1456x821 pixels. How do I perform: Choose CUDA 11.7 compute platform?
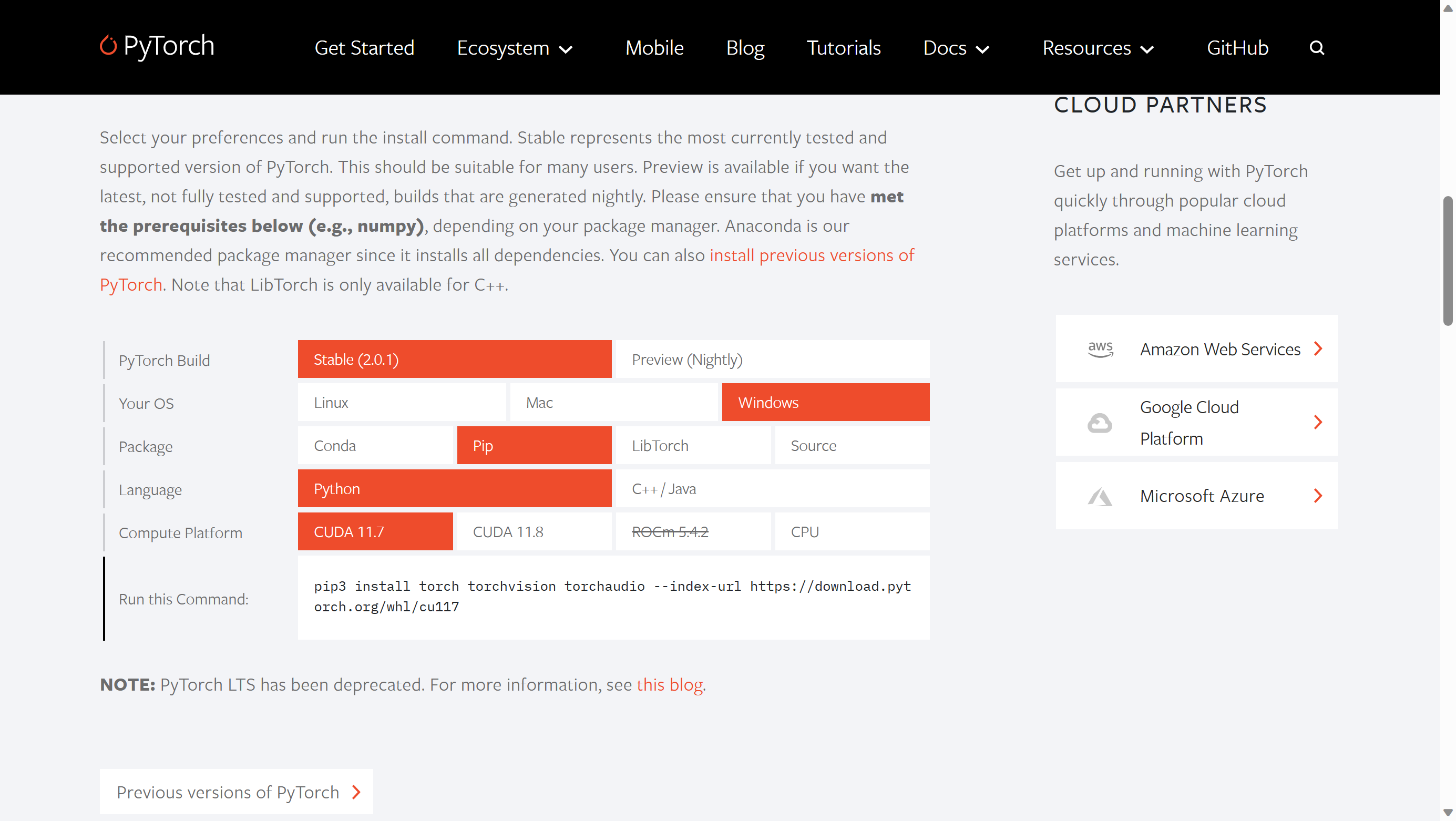coord(375,531)
